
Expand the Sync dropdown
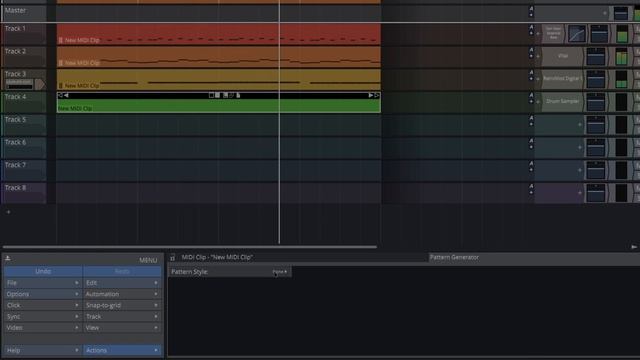click(42, 317)
